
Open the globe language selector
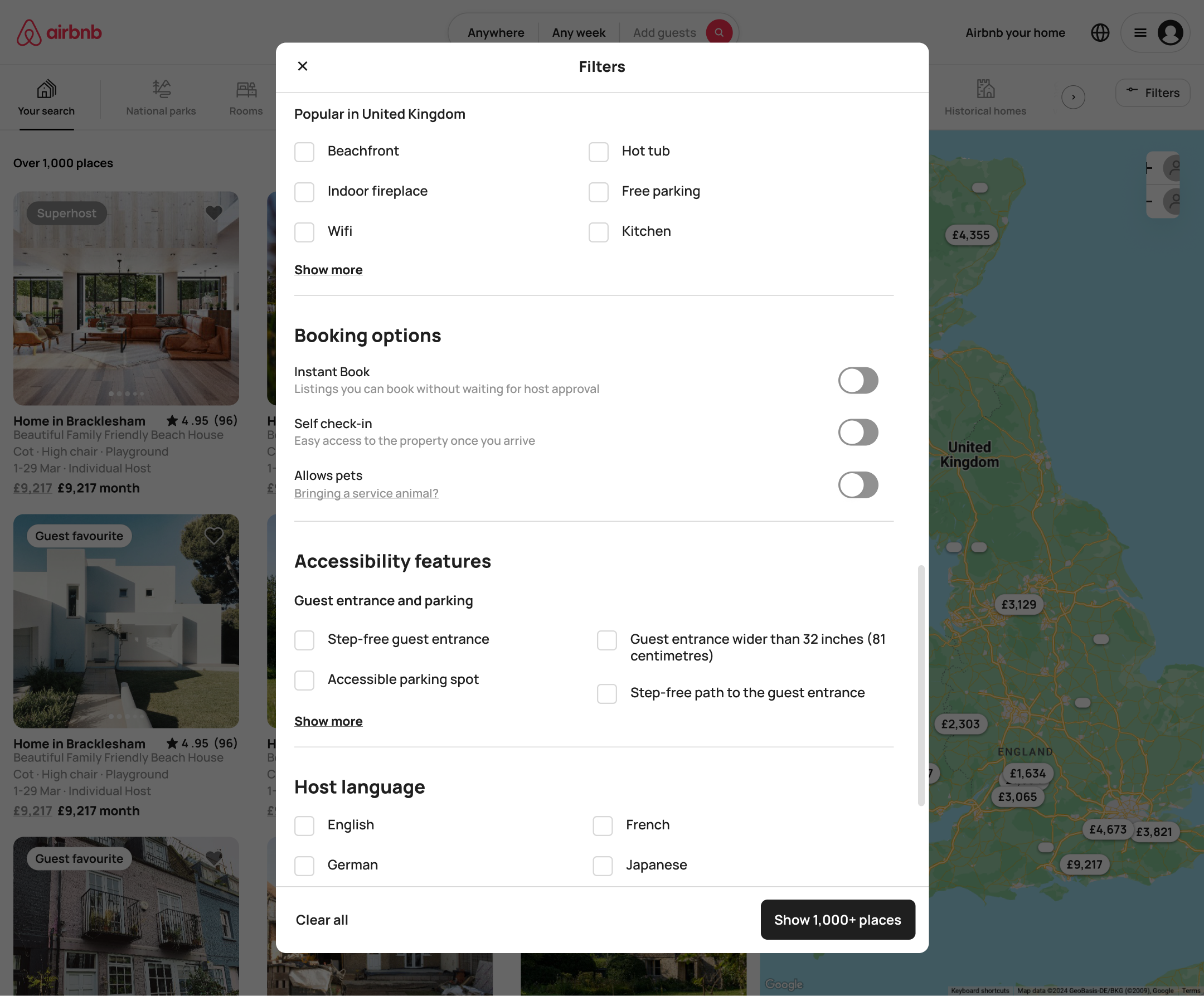pos(1099,33)
